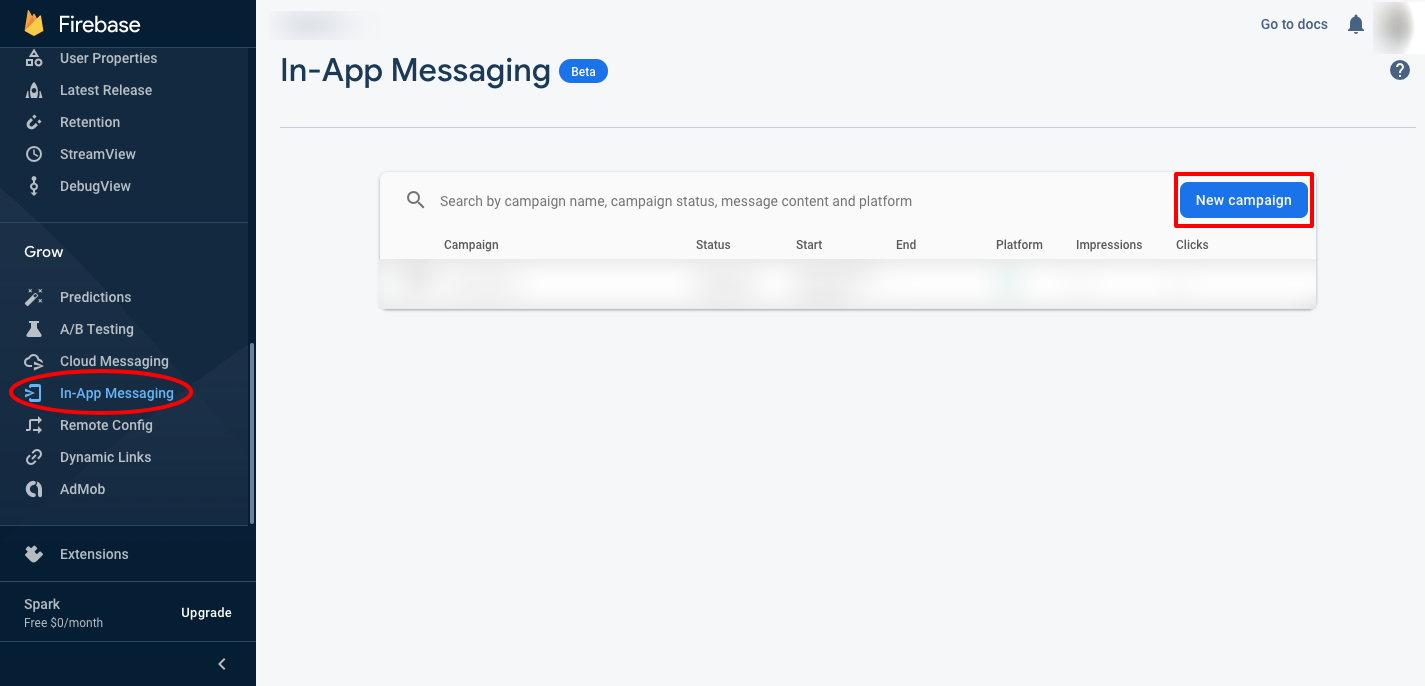Click the Dynamic Links chain icon
This screenshot has height=686, width=1425.
(x=34, y=457)
